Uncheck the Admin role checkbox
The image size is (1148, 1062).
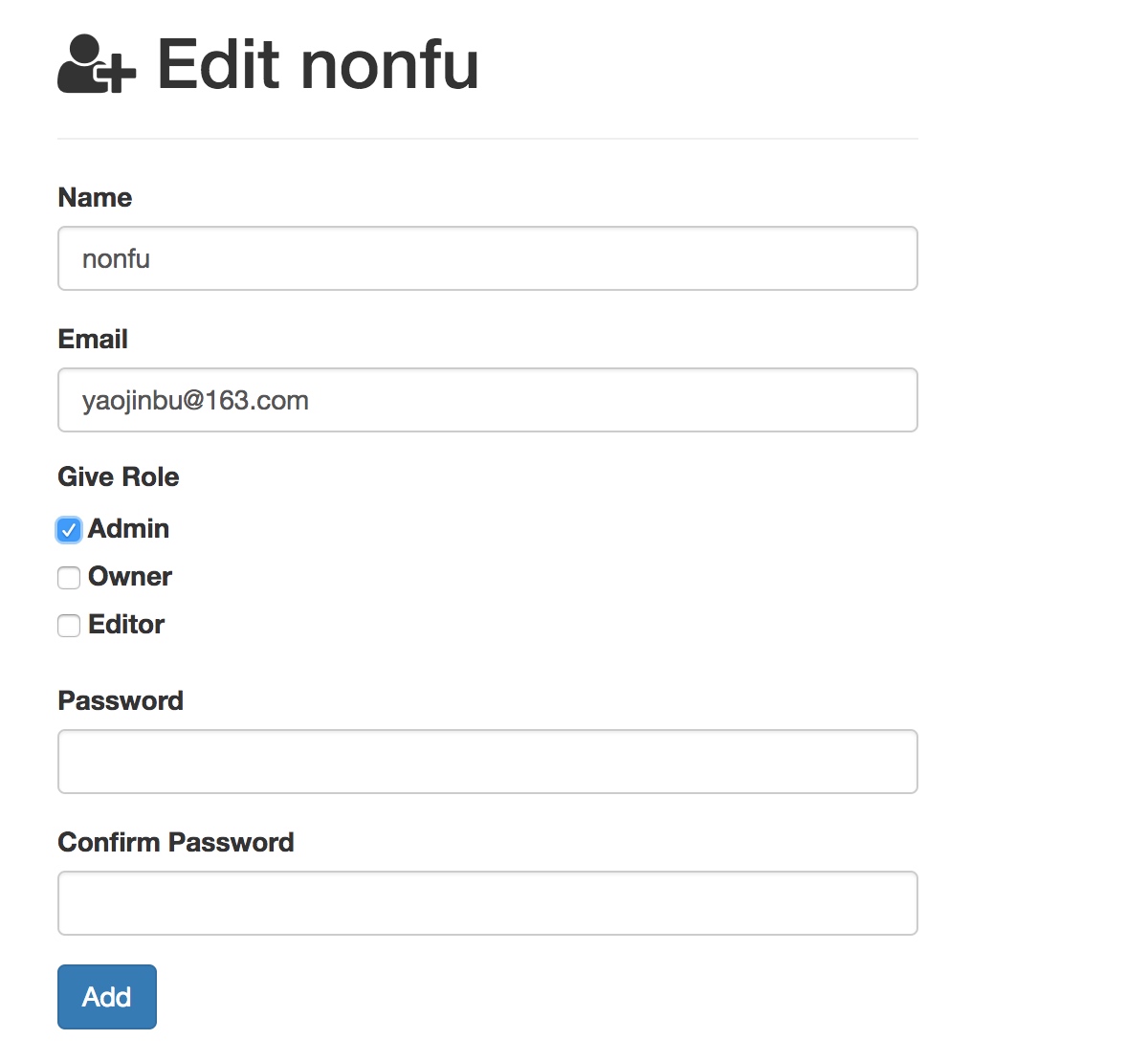pyautogui.click(x=69, y=530)
